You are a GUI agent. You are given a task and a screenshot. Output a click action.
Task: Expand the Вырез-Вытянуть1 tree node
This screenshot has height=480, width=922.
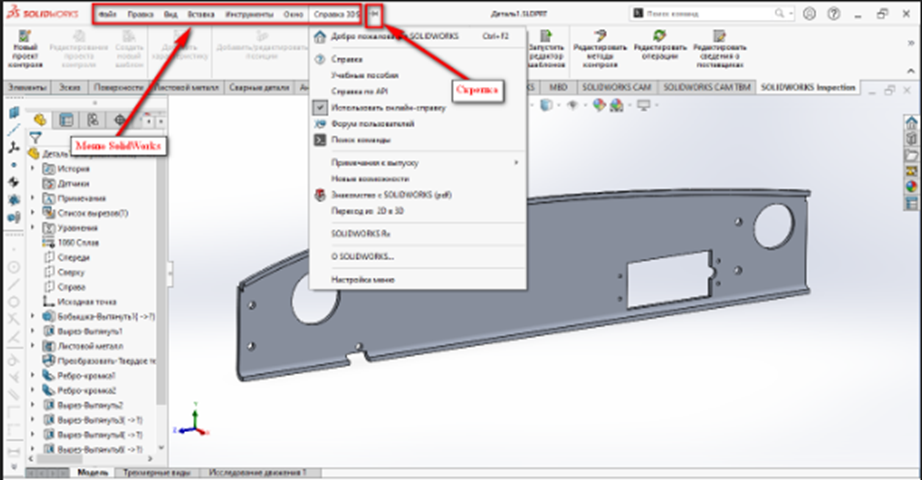[x=33, y=331]
